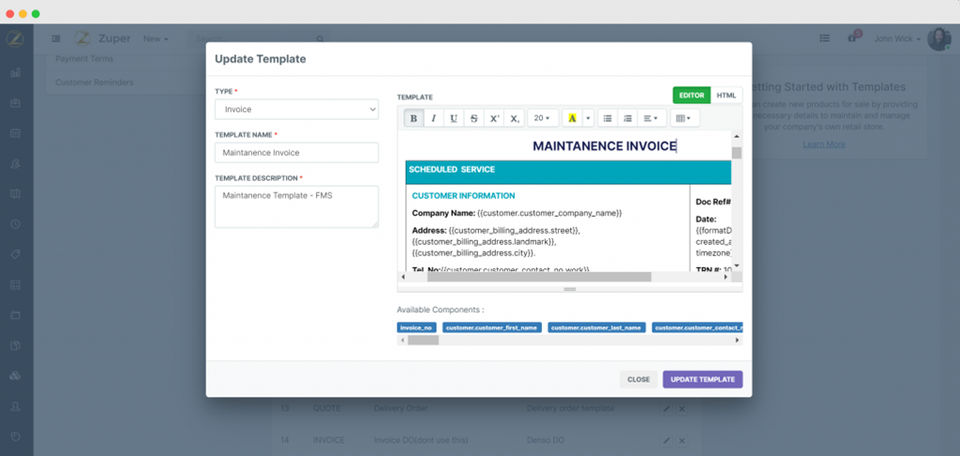Toggle bold formatting in editor toolbar
This screenshot has width=960, height=456.
coord(413,118)
